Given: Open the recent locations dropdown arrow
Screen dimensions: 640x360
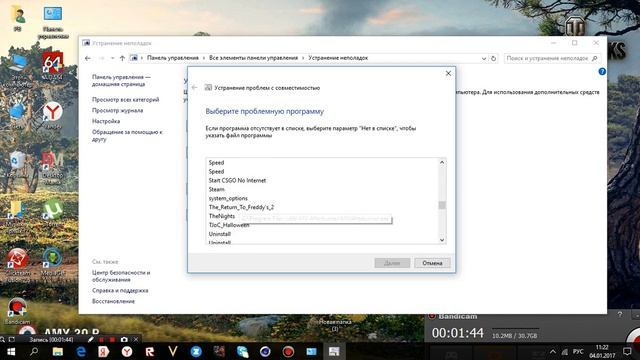Looking at the screenshot, I should [112, 58].
